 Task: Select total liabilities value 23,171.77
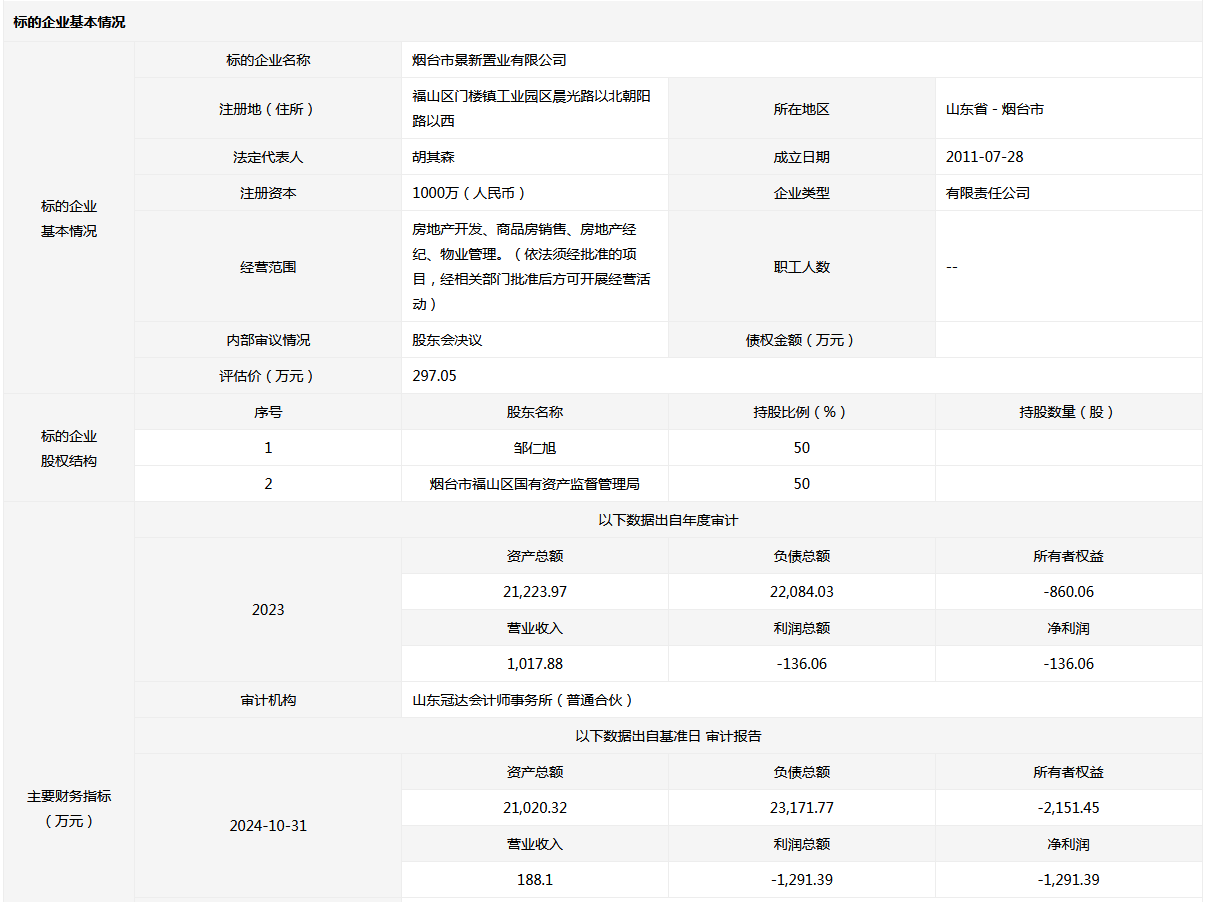801,808
